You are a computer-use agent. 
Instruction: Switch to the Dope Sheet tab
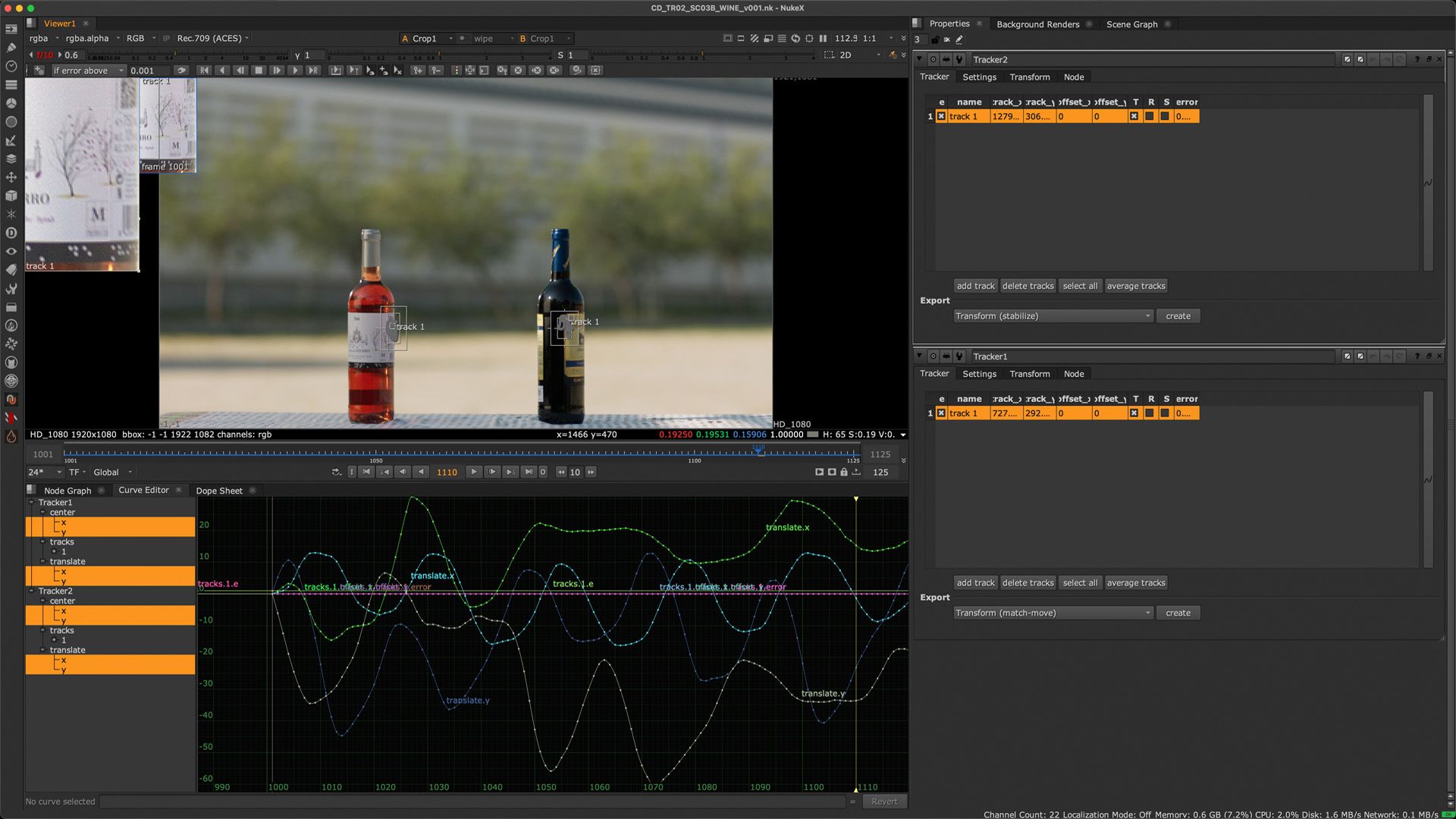tap(219, 491)
